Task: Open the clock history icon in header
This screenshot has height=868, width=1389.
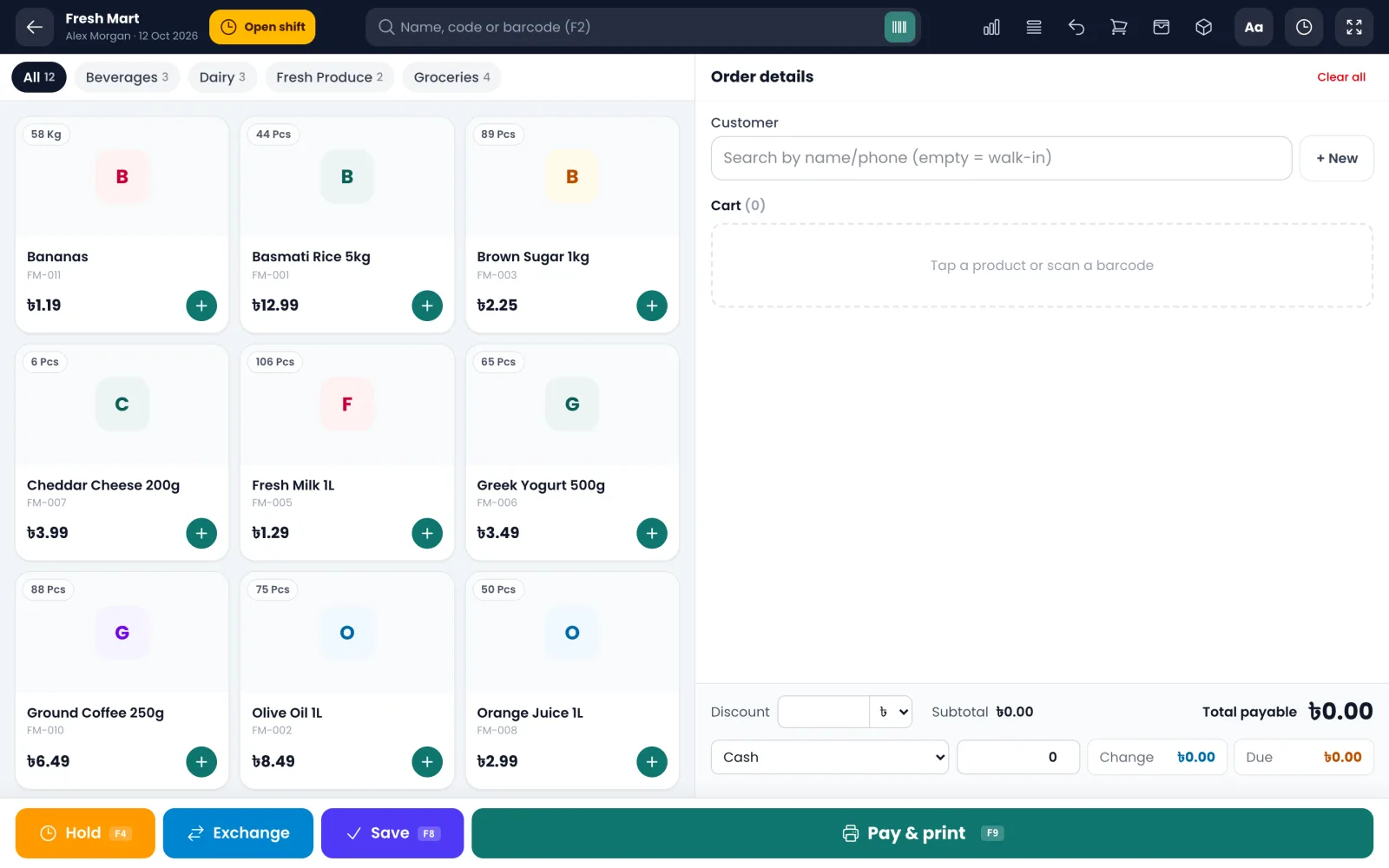Action: point(1304,27)
